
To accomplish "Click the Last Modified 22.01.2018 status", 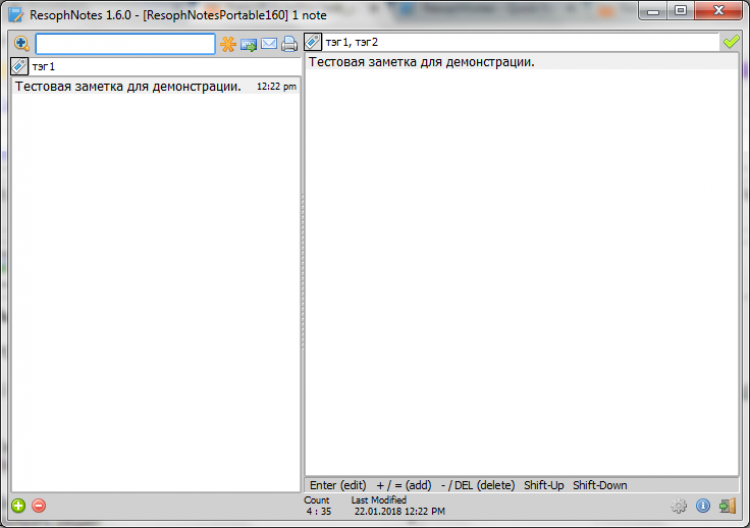I will 399,506.
